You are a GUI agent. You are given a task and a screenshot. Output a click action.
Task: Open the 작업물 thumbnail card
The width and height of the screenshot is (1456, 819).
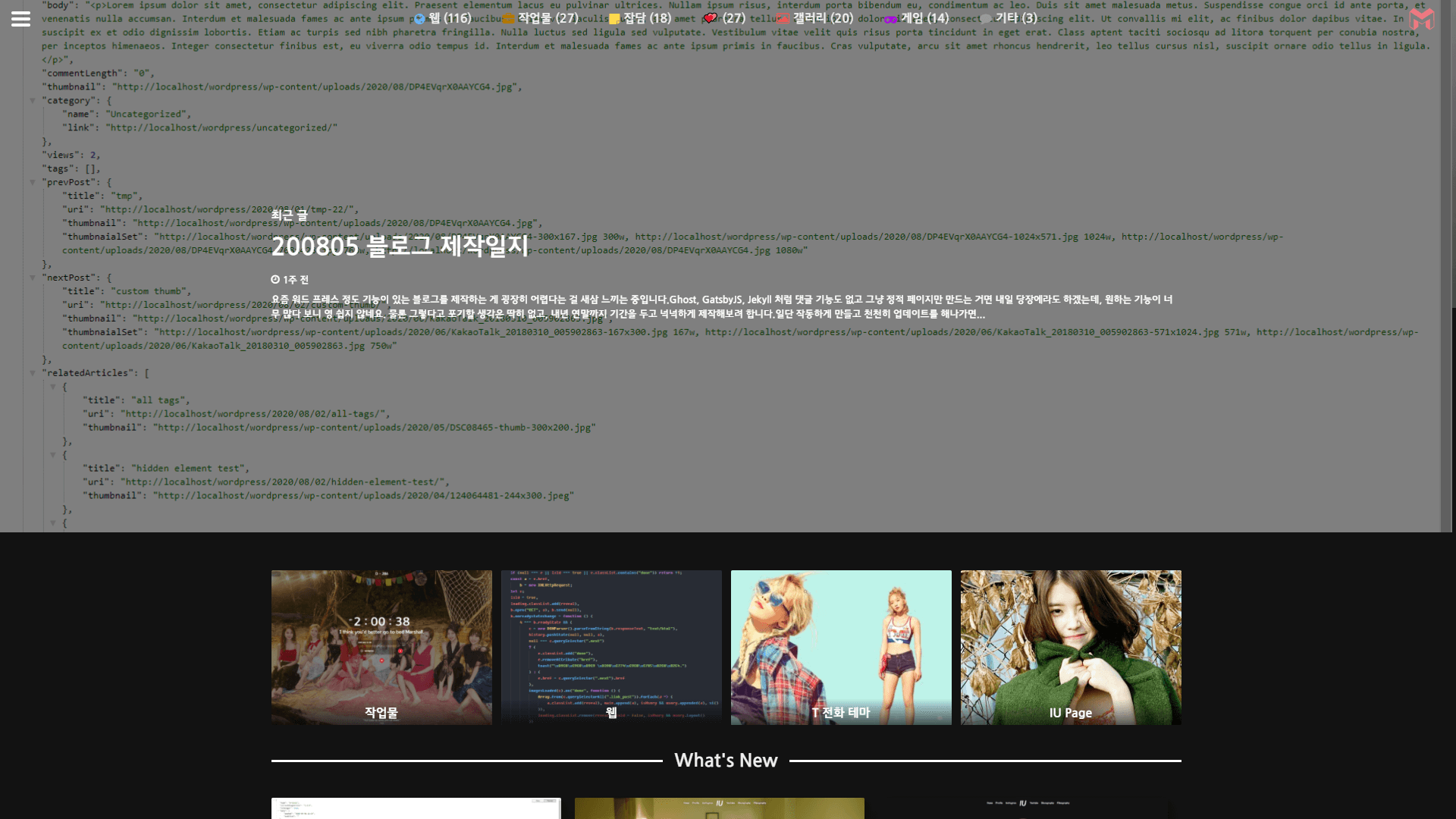381,647
